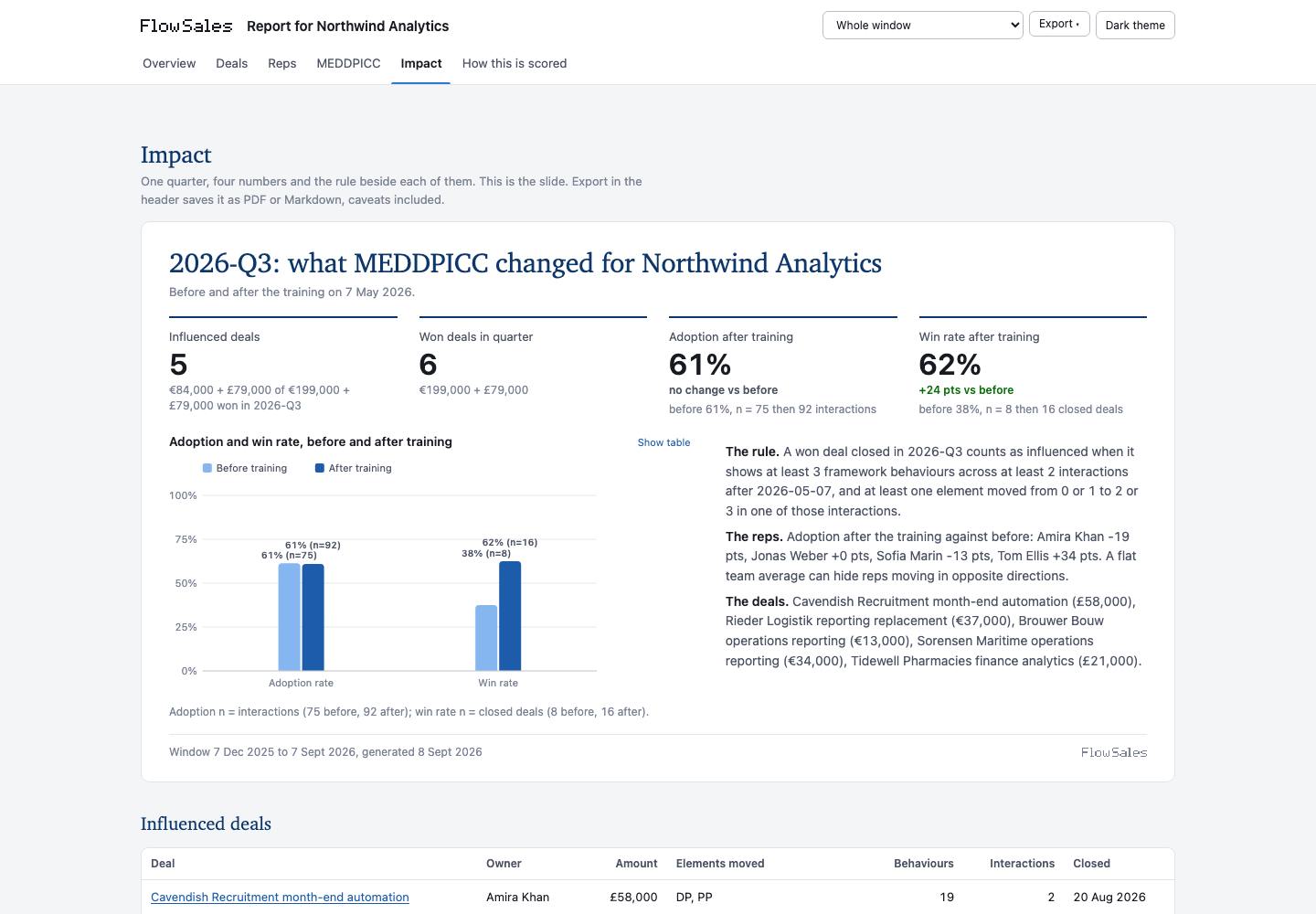Click the FlowSales logo in the header
The width and height of the screenshot is (1316, 914).
tap(186, 26)
